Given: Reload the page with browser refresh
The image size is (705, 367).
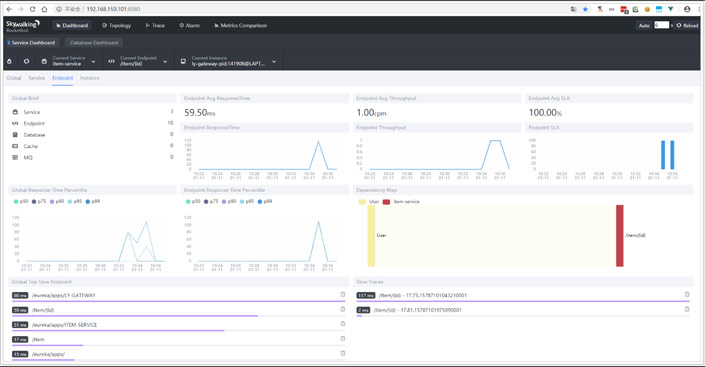Looking at the screenshot, I should 32,9.
